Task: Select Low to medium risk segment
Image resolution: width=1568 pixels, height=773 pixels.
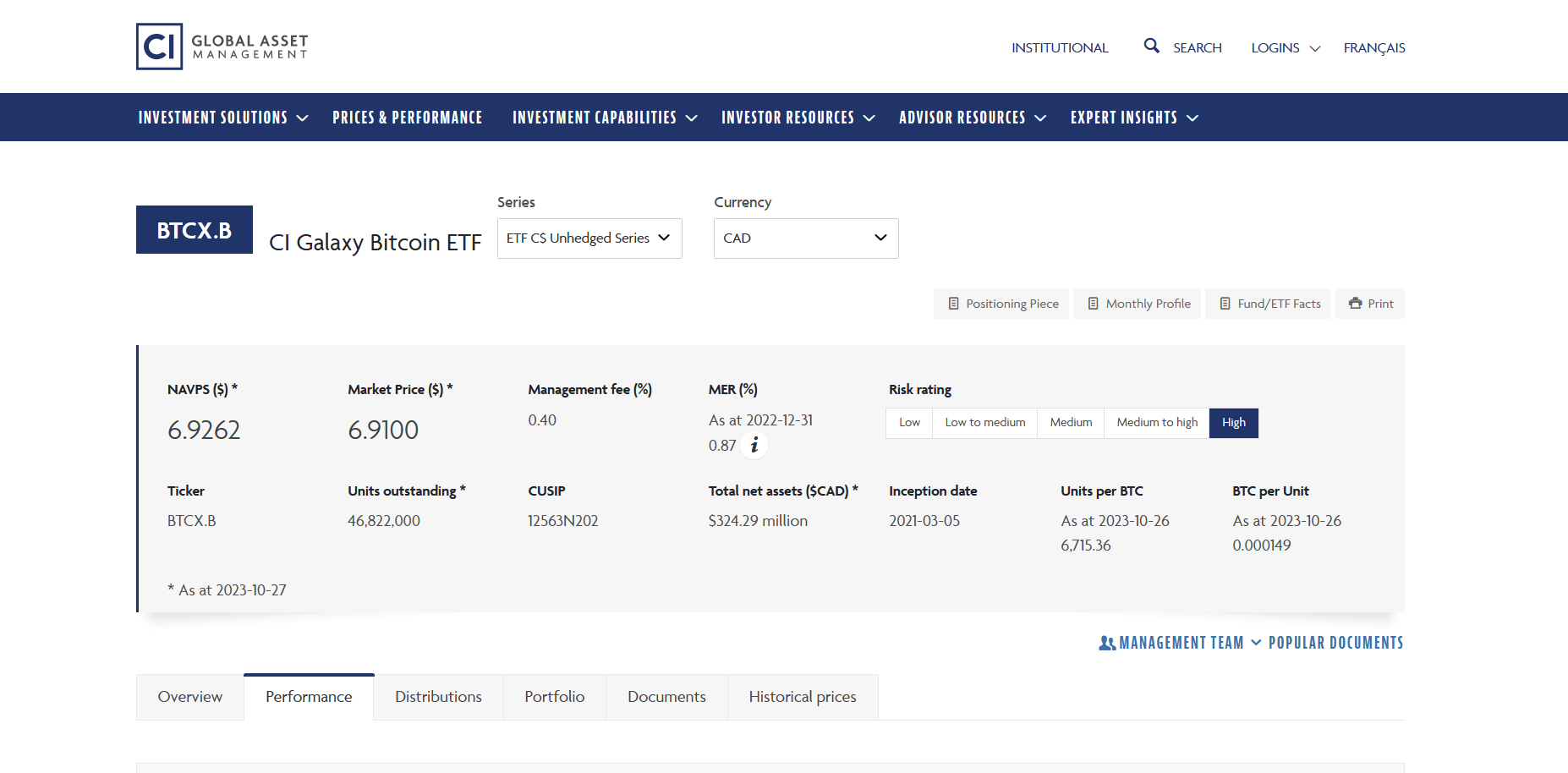Action: [985, 423]
